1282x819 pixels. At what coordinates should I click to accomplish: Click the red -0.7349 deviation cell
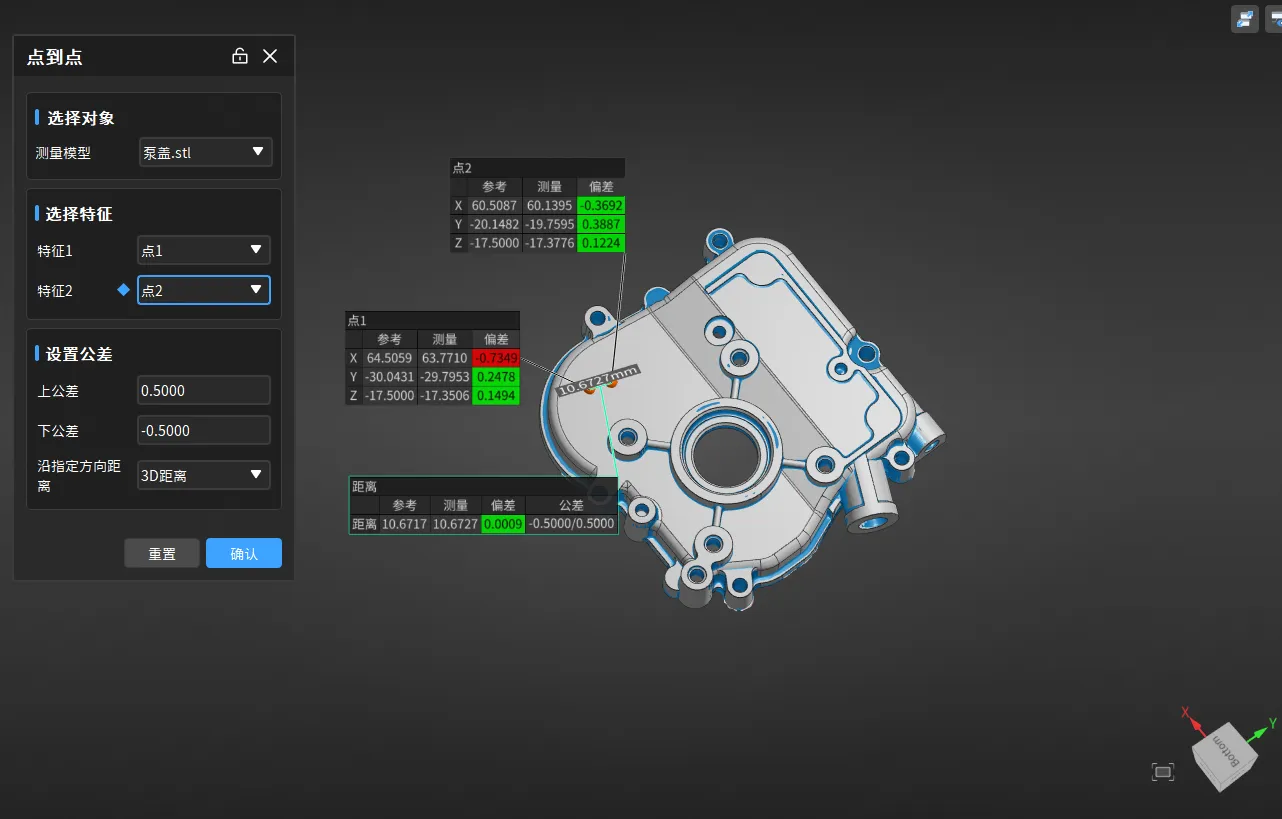[x=496, y=358]
